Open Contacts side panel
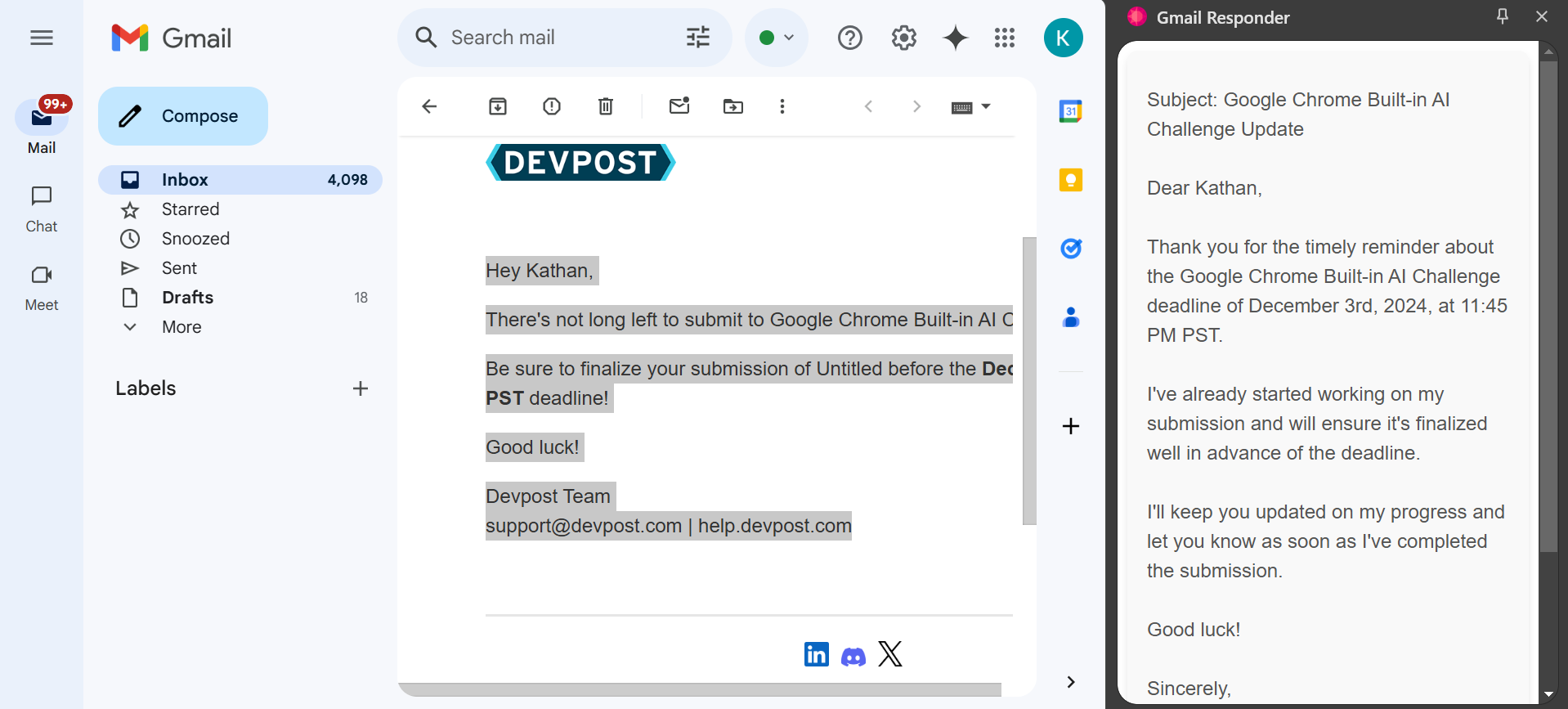This screenshot has height=709, width=1568. pos(1071,317)
